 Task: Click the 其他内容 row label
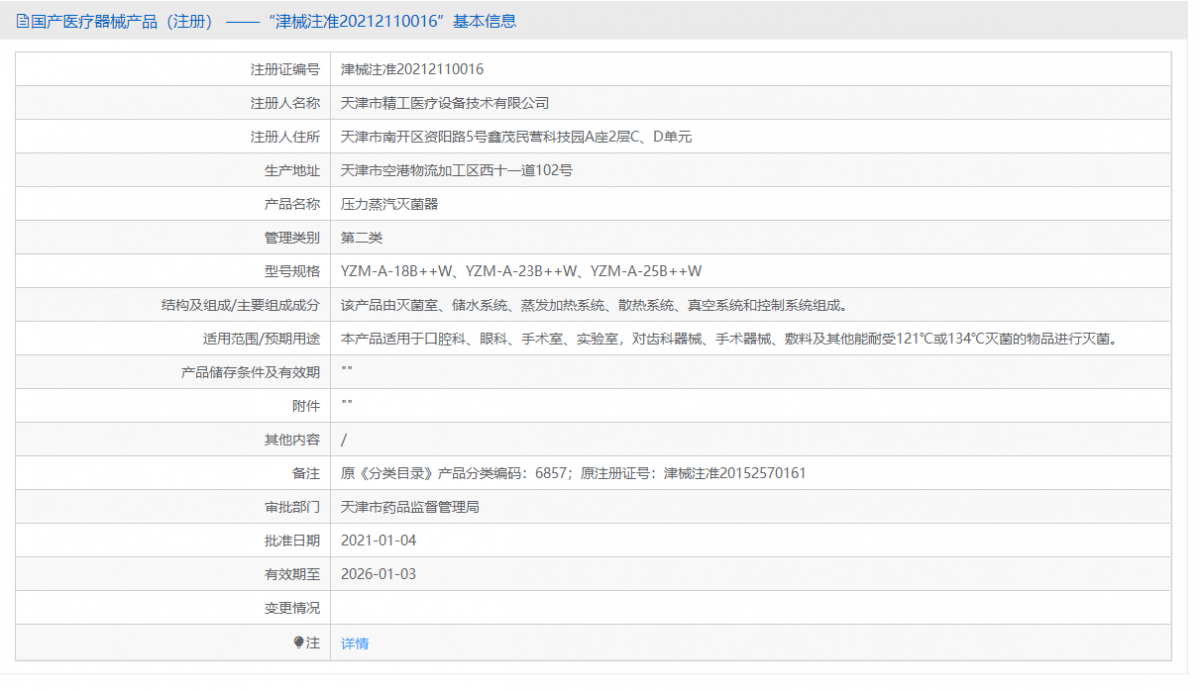292,440
